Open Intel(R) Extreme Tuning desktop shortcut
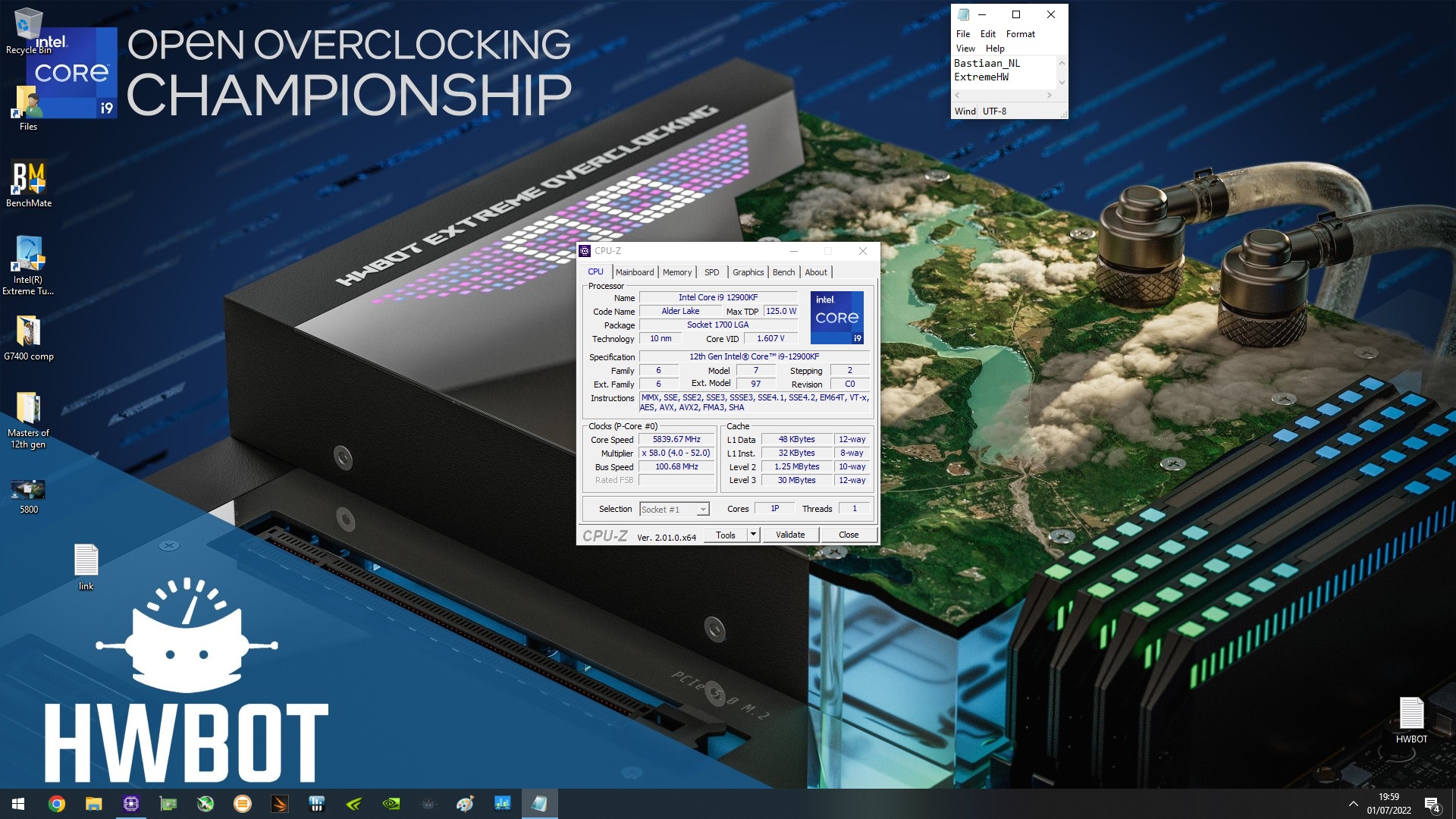This screenshot has height=819, width=1456. pyautogui.click(x=29, y=265)
